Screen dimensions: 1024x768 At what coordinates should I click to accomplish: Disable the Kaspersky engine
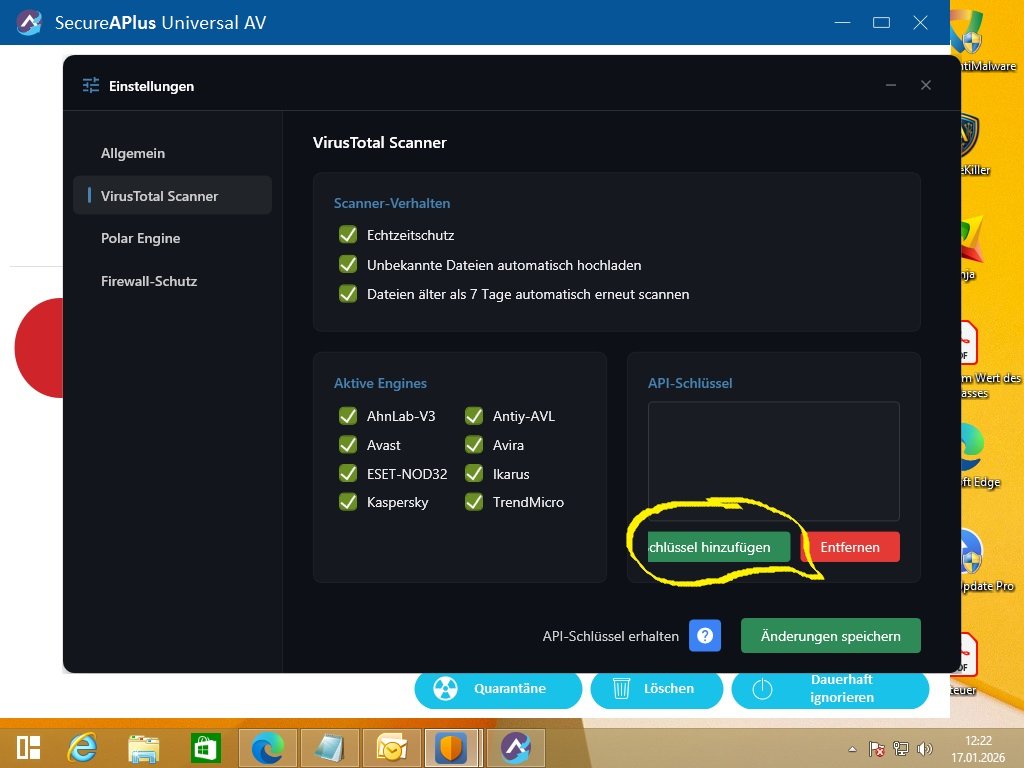coord(348,502)
